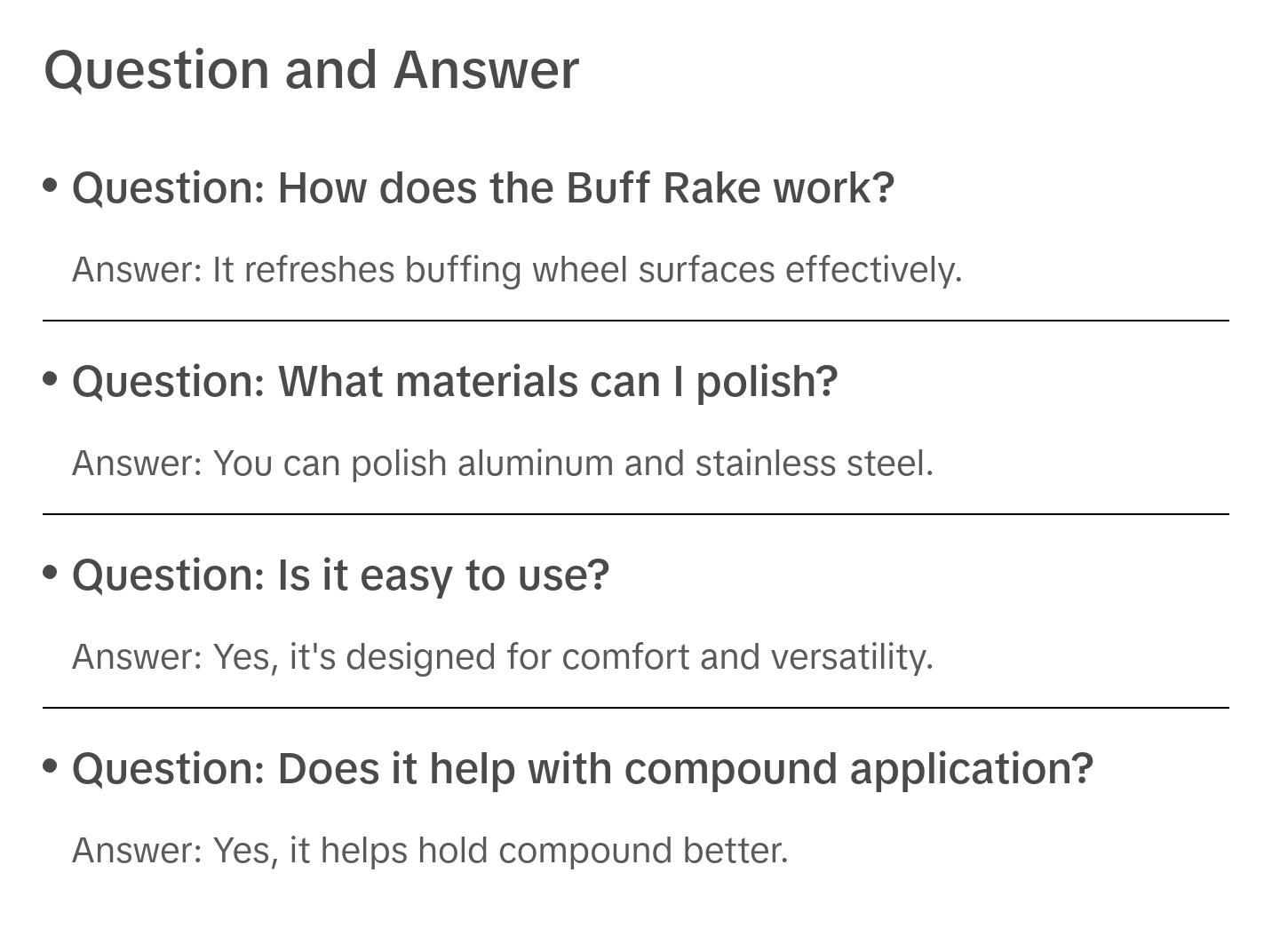1272x952 pixels.
Task: Click the divider line under the stainless steel answer
Action: [636, 514]
